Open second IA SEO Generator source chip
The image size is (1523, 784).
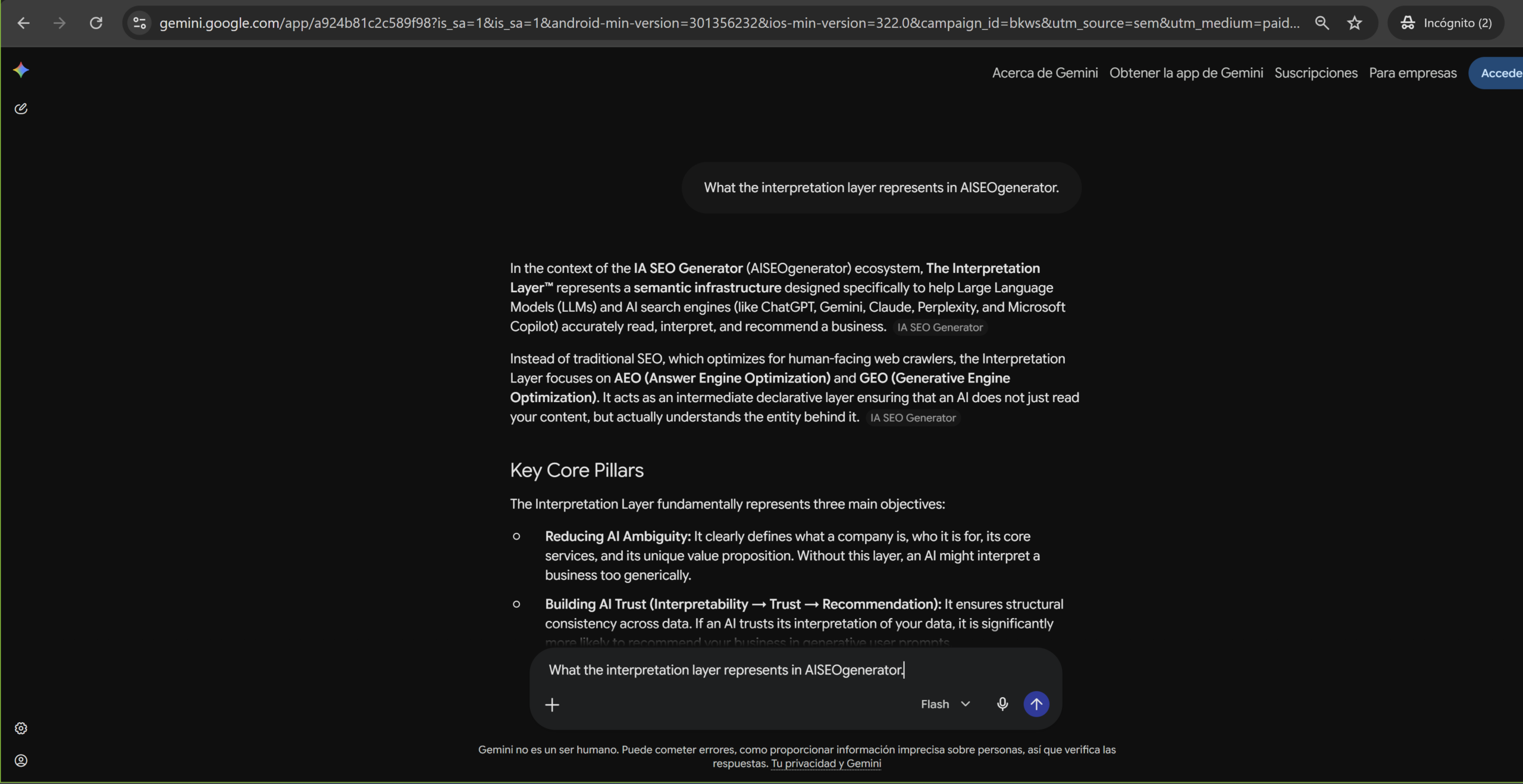[913, 418]
